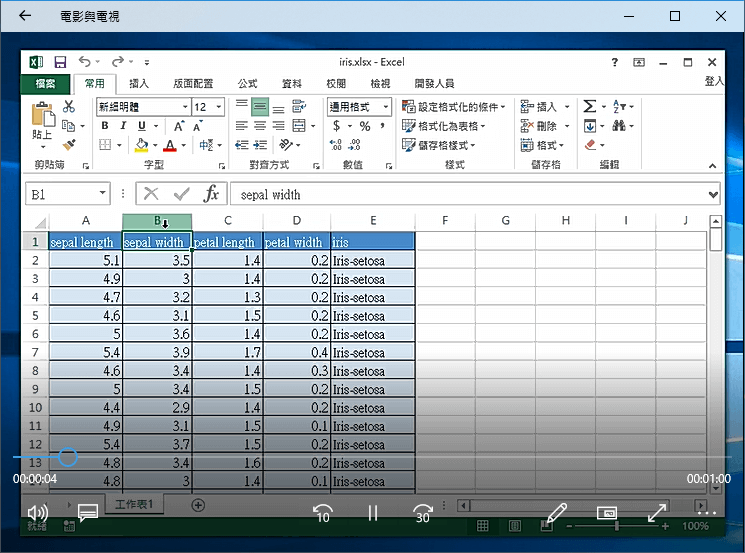
Task: Toggle full screen with diagonal arrows
Action: click(x=657, y=513)
